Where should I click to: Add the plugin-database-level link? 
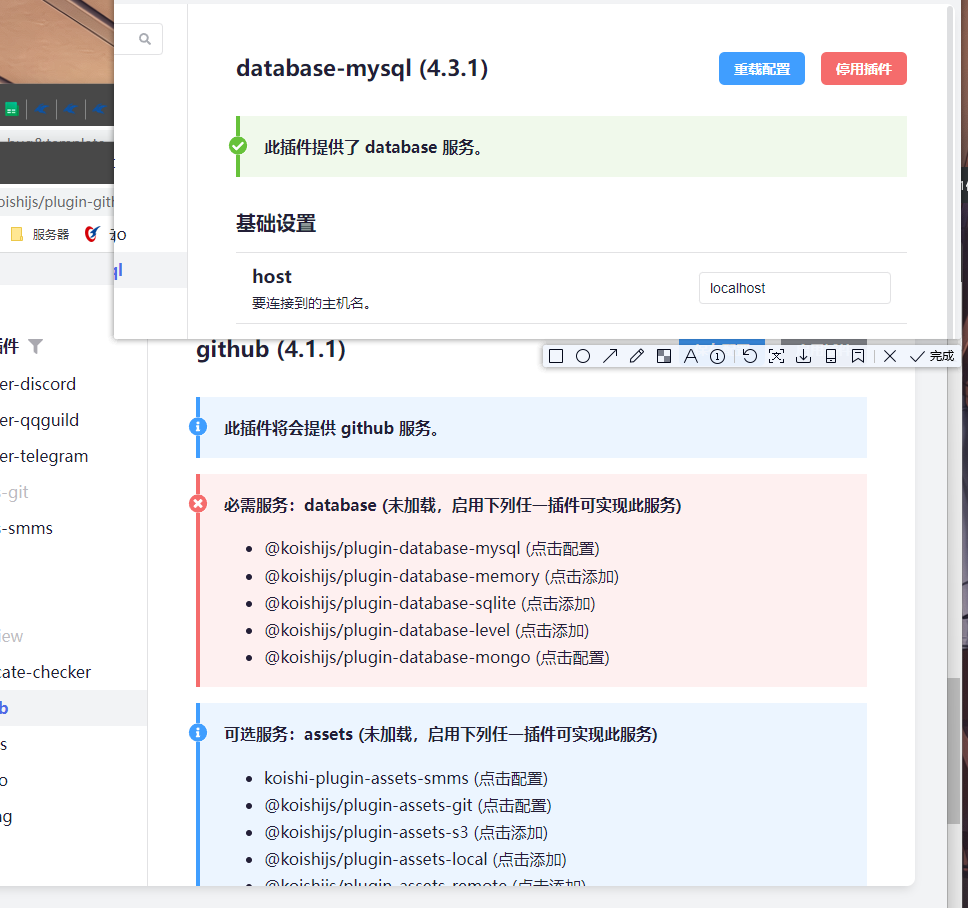[427, 631]
